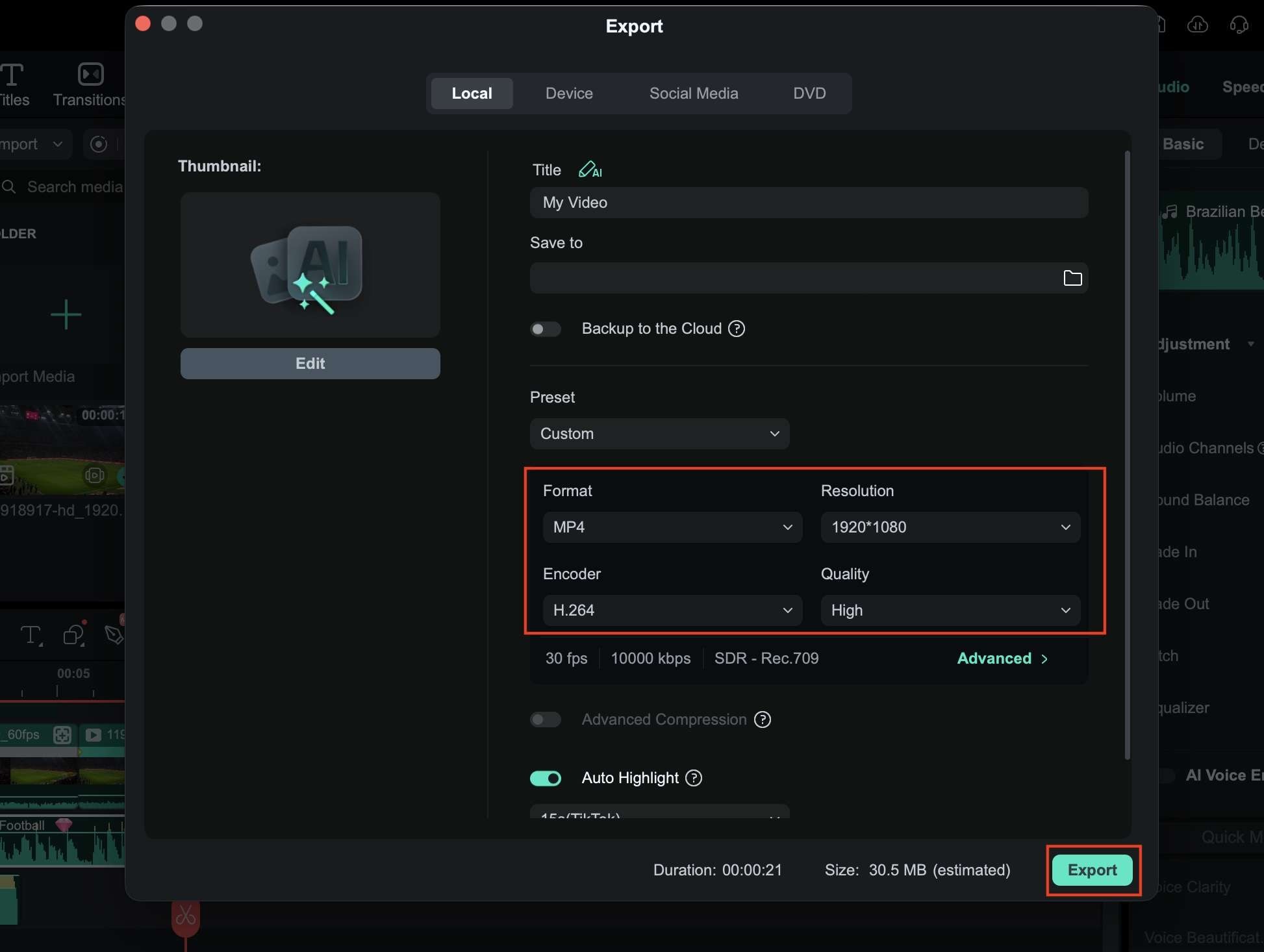
Task: Click the Title field with My Video
Action: click(809, 203)
